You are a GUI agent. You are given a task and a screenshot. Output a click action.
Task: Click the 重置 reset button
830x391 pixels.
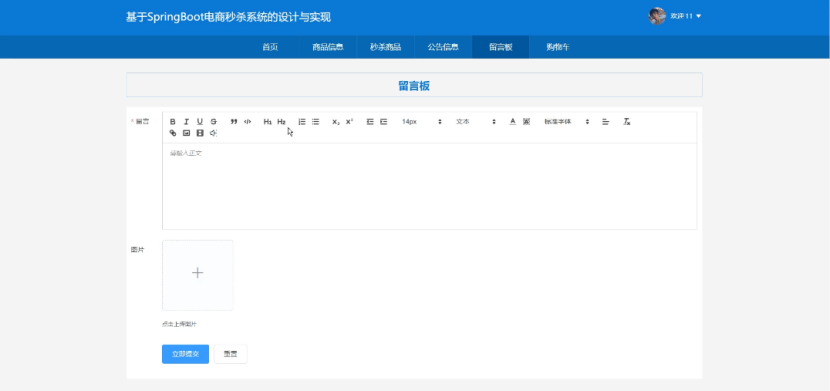coord(230,354)
